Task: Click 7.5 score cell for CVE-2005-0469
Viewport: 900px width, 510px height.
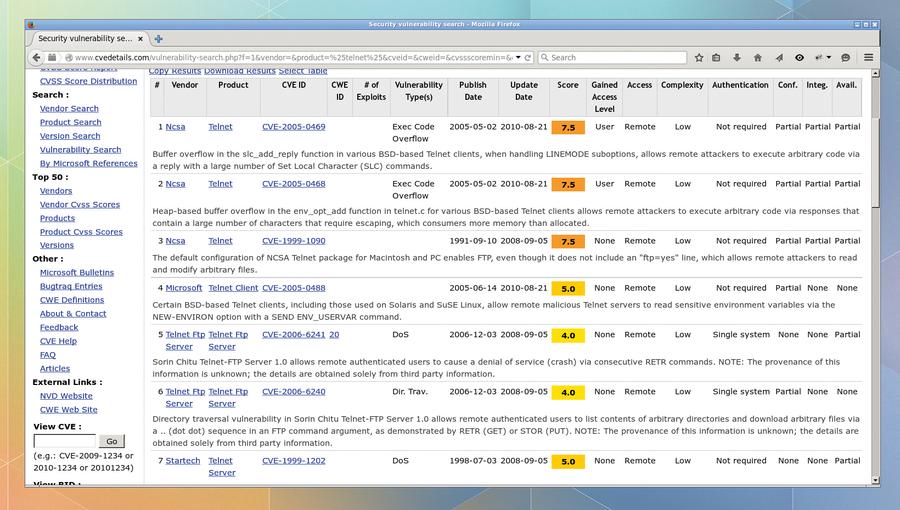Action: pyautogui.click(x=568, y=127)
